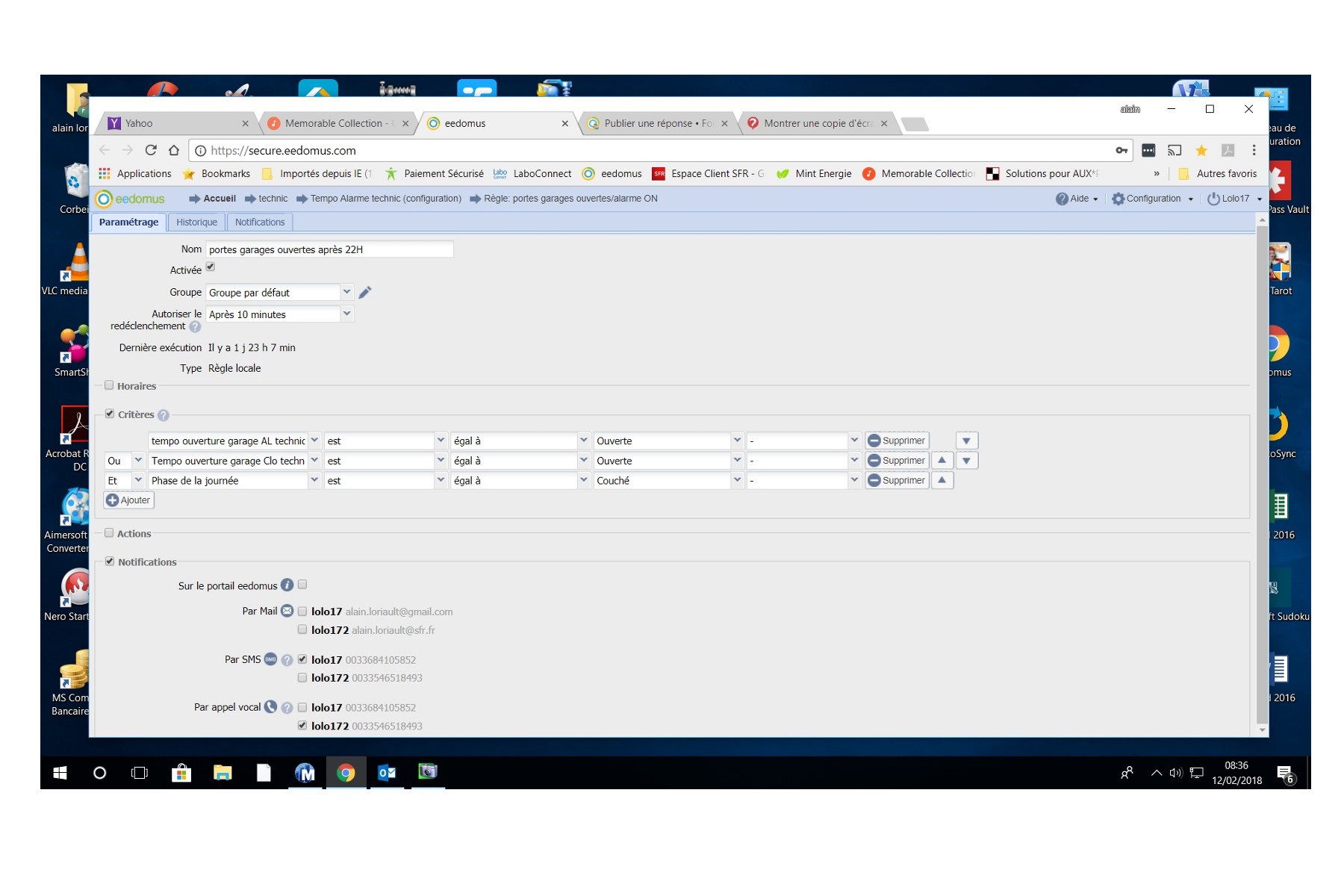The image size is (1344, 896).
Task: Click the Par appel vocal phone icon
Action: coord(270,706)
